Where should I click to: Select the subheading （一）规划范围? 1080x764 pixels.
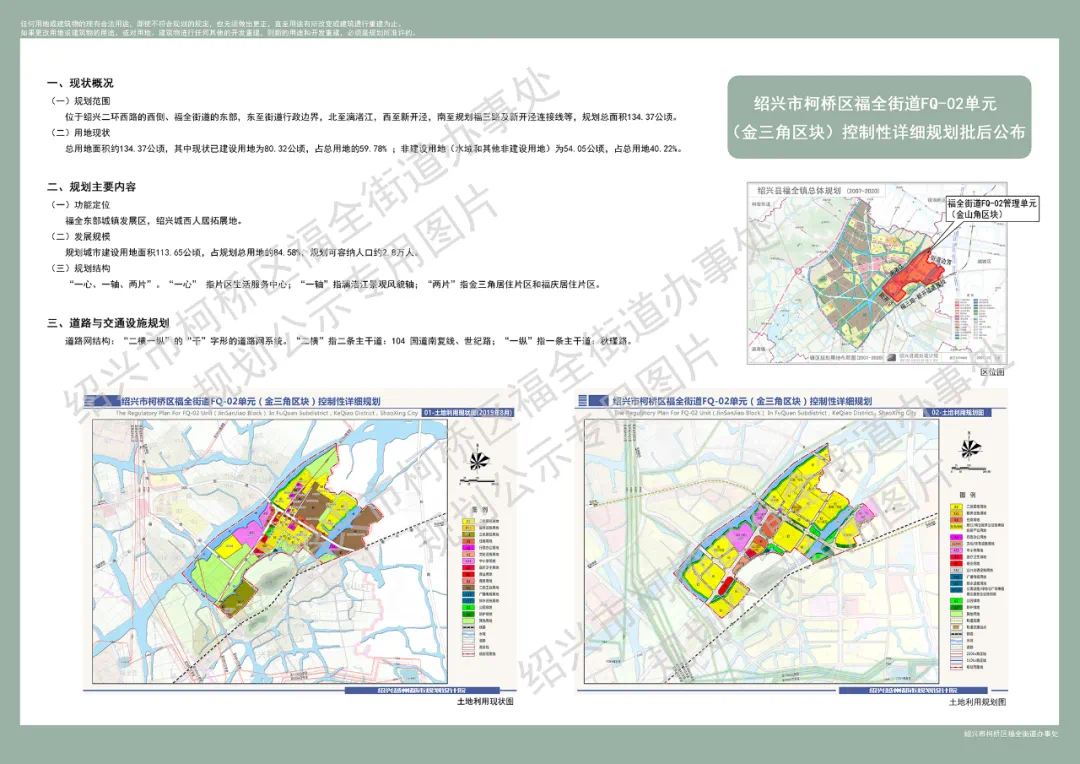[x=81, y=101]
